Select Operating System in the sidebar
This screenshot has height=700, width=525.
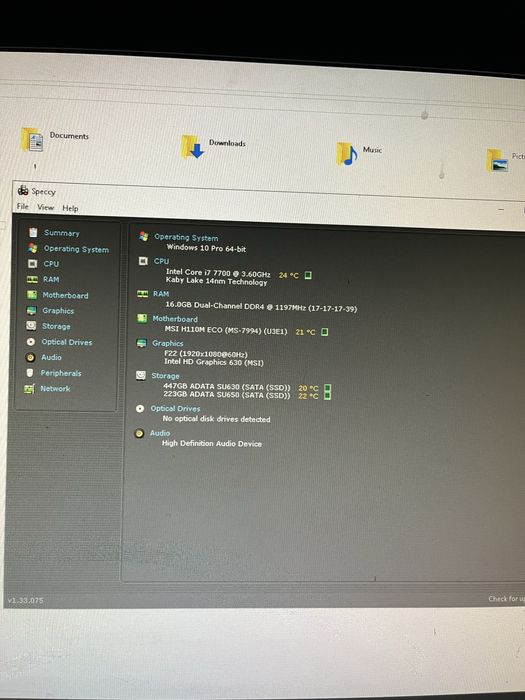pos(76,249)
